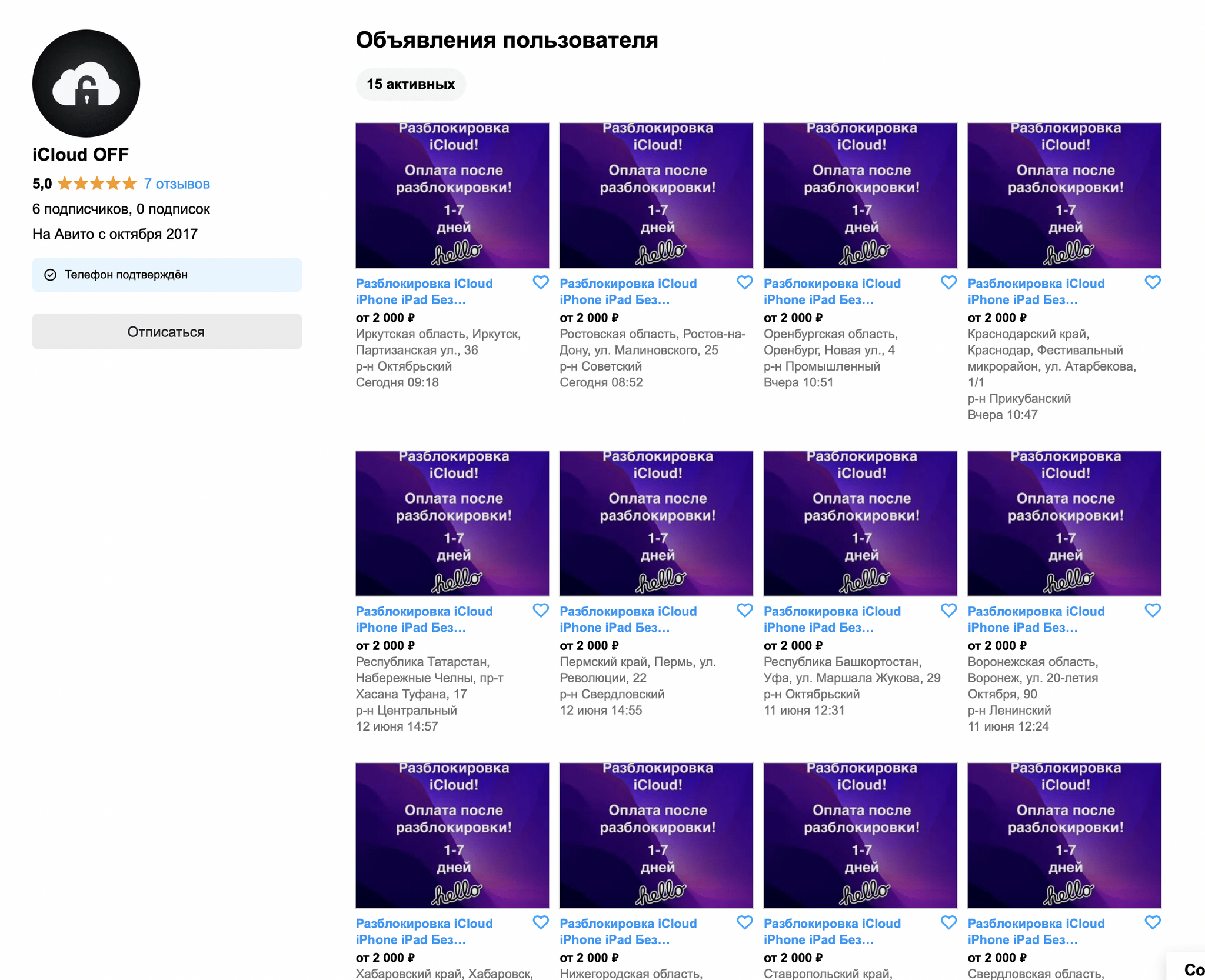Favorite the Иркутск listing with heart icon
Viewport: 1205px width, 980px height.
click(541, 283)
